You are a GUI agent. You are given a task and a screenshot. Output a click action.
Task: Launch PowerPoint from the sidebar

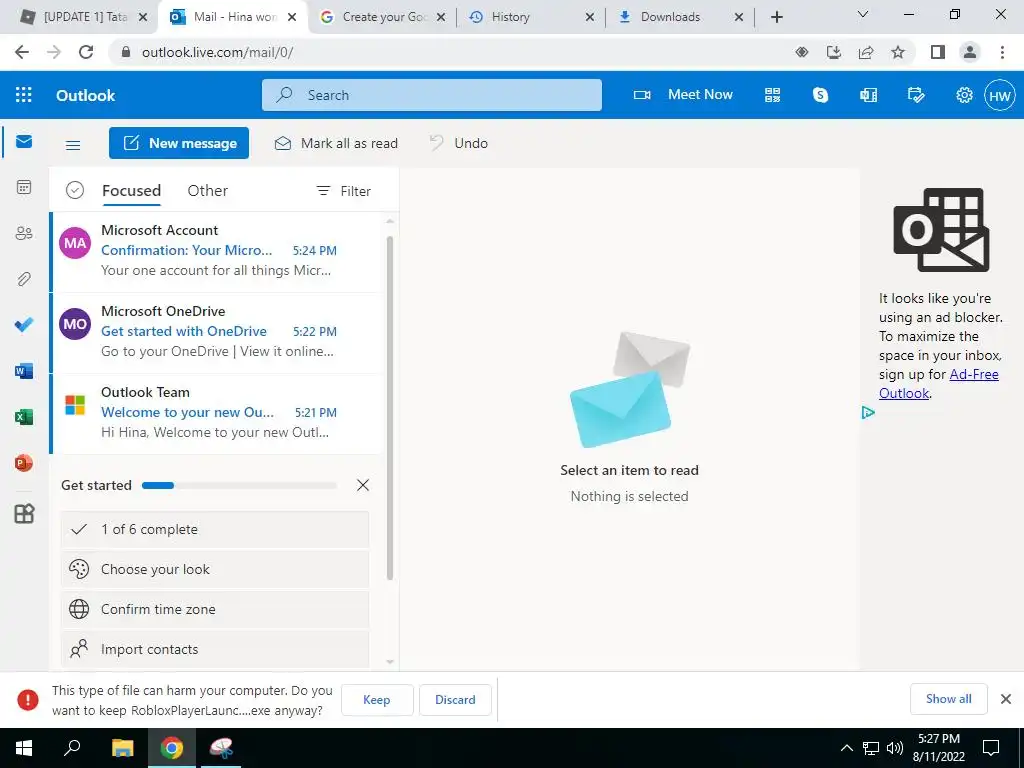24,463
